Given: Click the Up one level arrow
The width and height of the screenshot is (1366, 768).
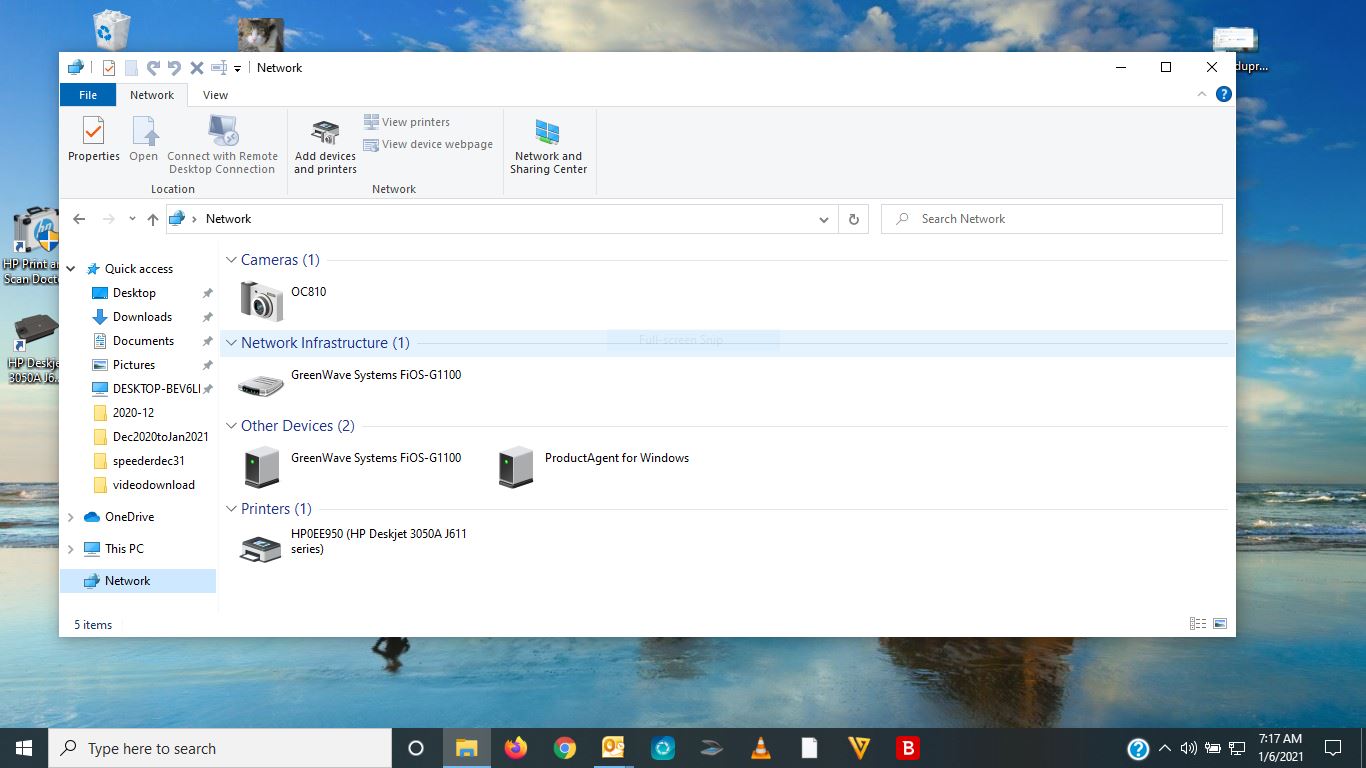Looking at the screenshot, I should [x=152, y=219].
